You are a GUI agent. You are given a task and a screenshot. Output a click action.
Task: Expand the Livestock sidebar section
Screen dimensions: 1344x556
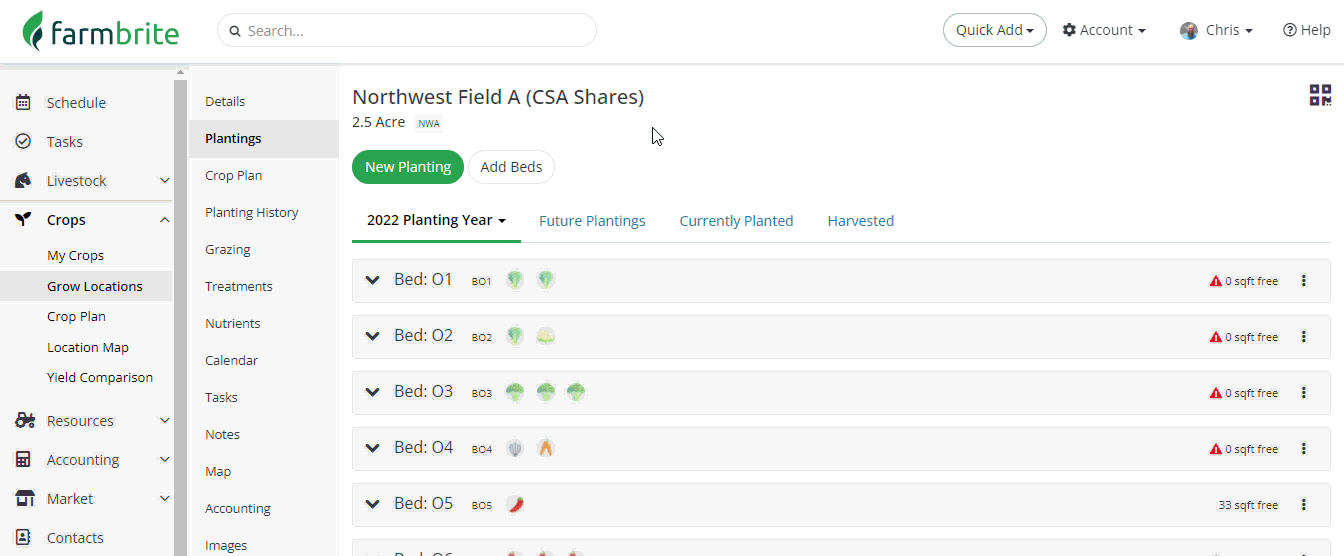pyautogui.click(x=164, y=181)
